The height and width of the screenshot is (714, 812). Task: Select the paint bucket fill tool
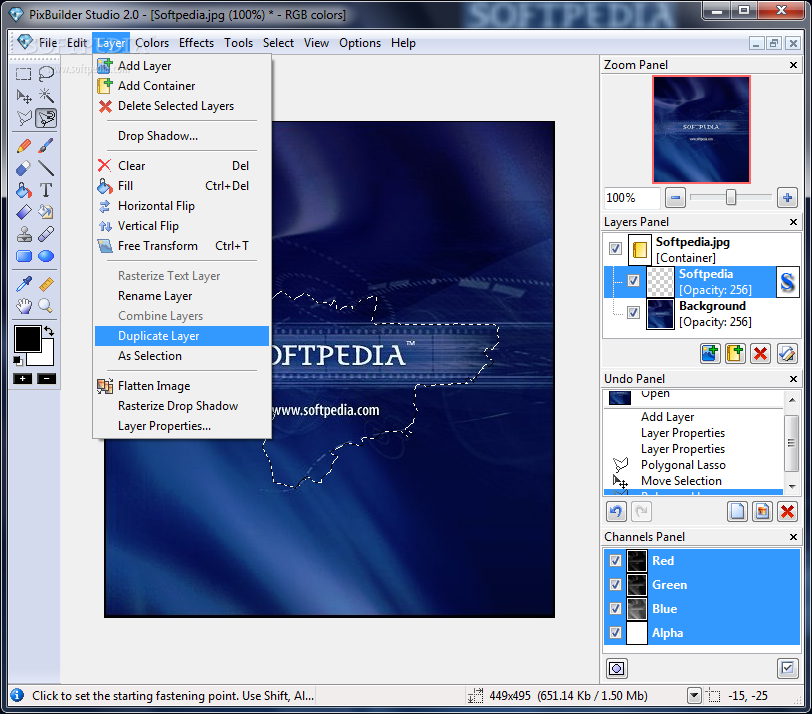click(x=23, y=190)
